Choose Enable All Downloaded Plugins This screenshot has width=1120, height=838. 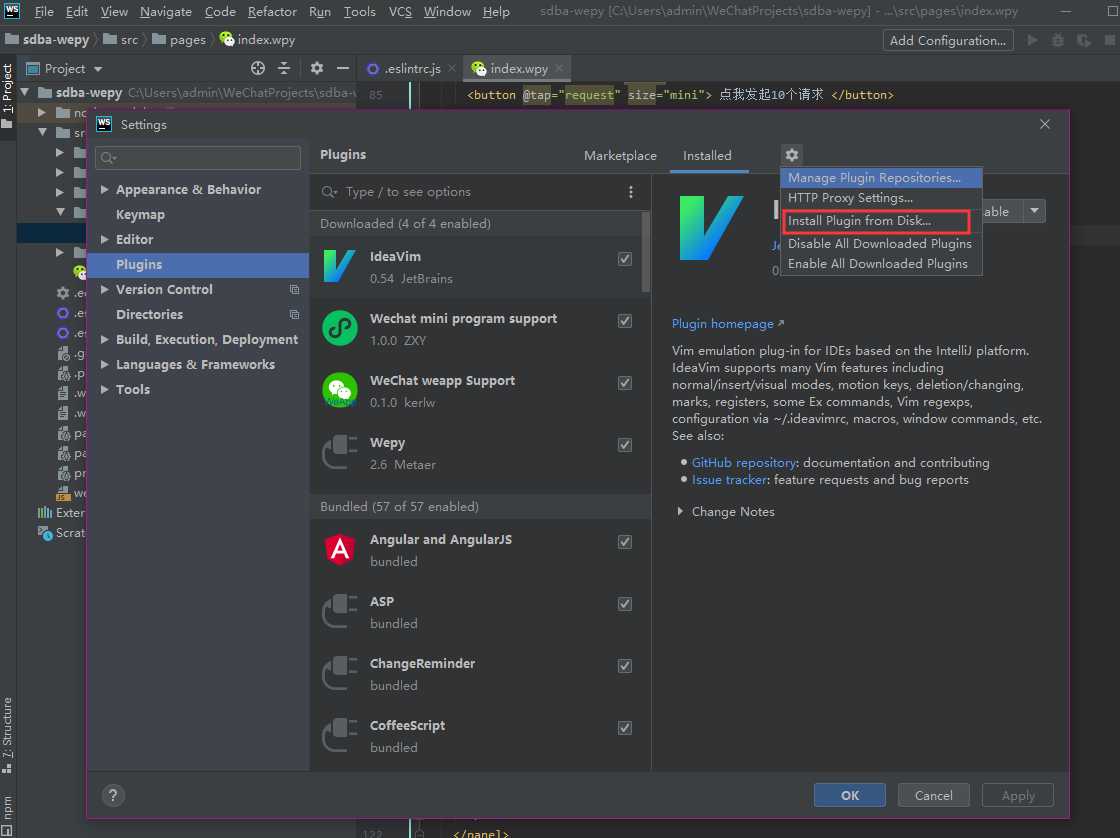(881, 264)
